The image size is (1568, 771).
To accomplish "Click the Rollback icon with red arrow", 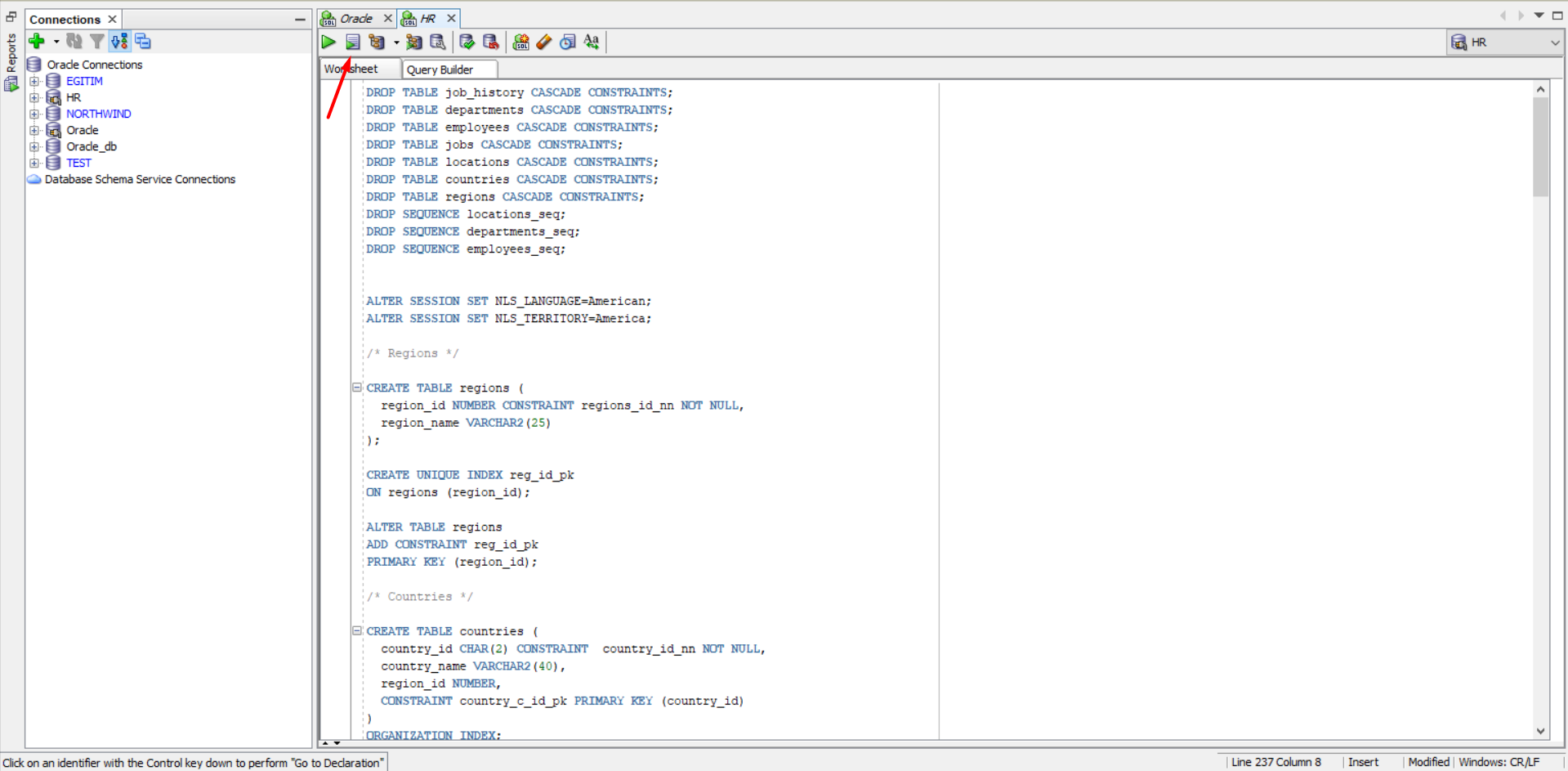I will point(491,42).
